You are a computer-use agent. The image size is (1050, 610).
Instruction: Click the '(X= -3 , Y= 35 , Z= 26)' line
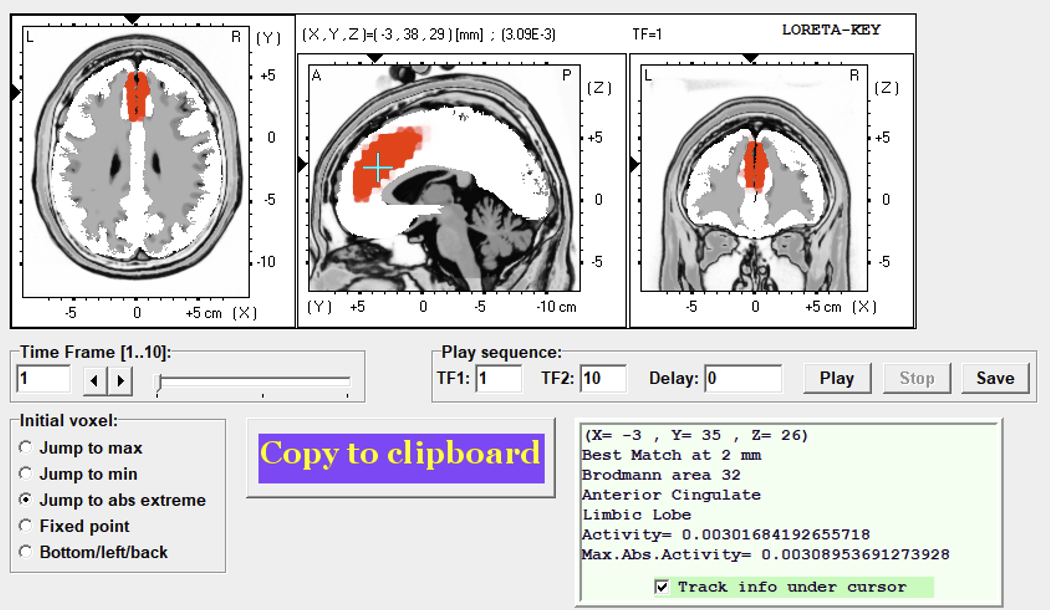pos(696,435)
